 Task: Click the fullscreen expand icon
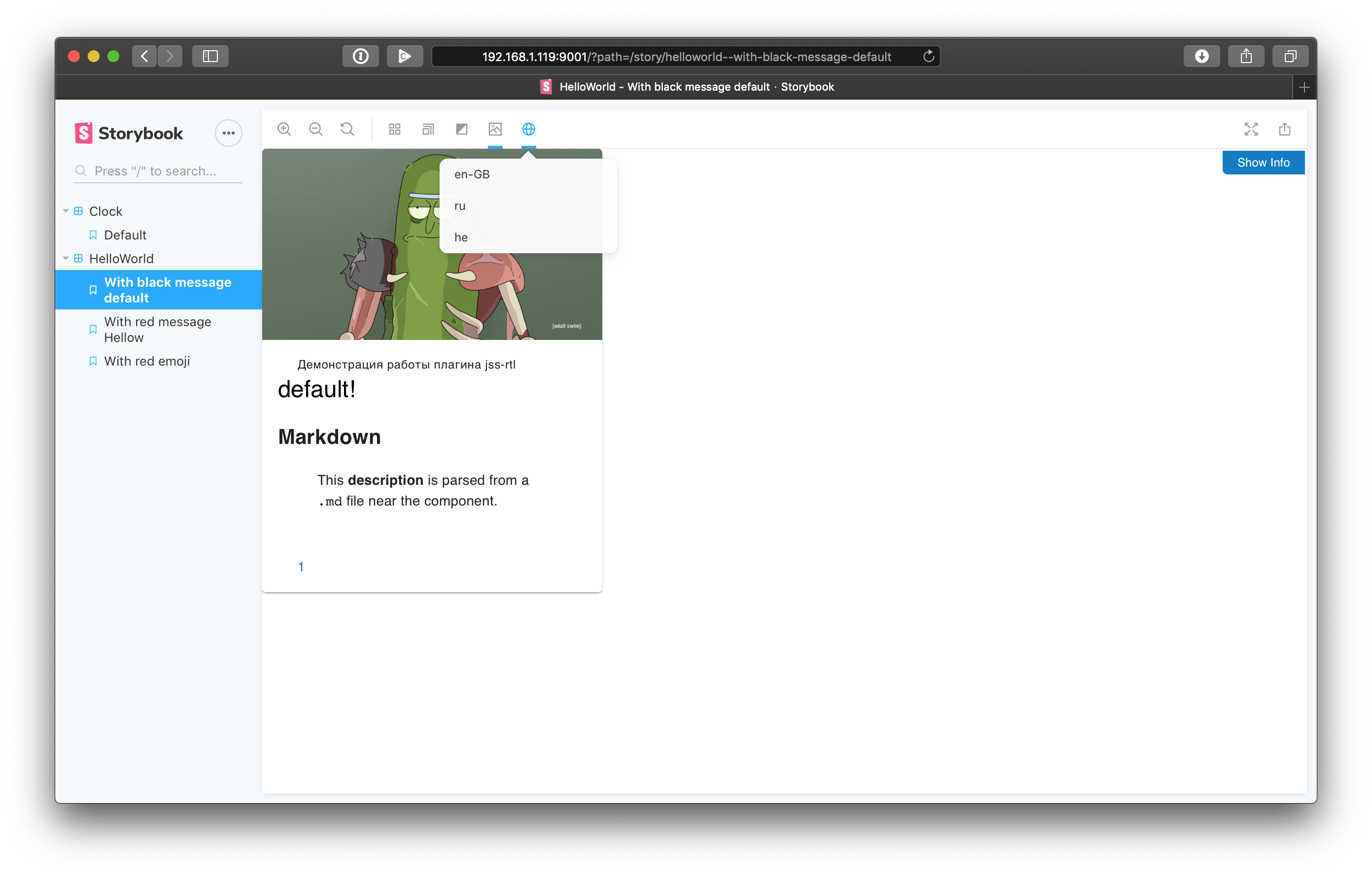[x=1251, y=128]
